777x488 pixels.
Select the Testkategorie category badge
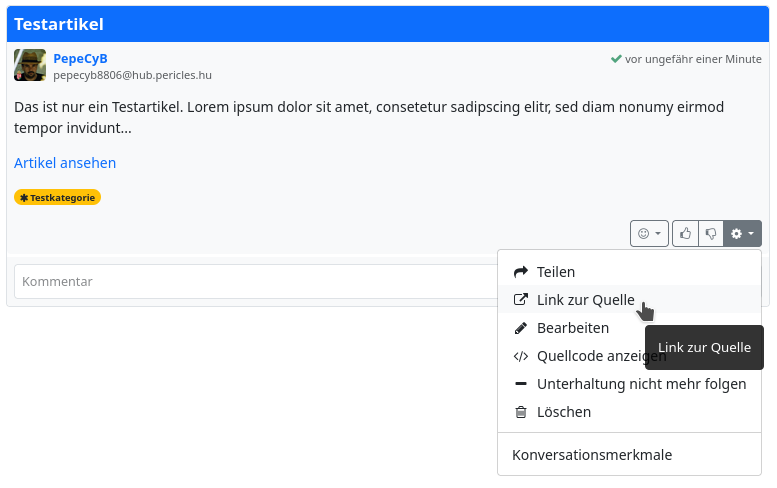[57, 197]
